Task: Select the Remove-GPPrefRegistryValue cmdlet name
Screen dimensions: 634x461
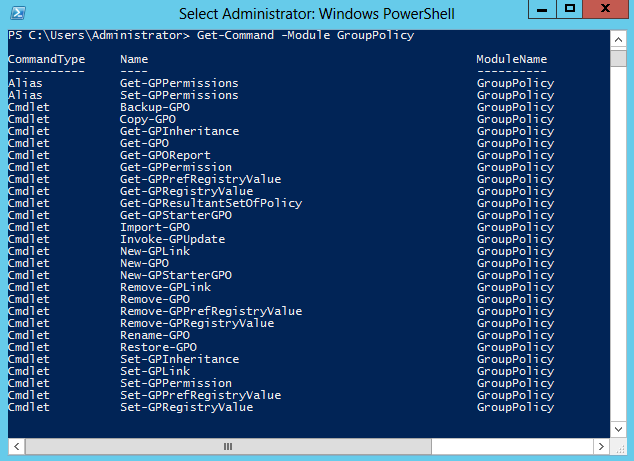Action: coord(211,311)
